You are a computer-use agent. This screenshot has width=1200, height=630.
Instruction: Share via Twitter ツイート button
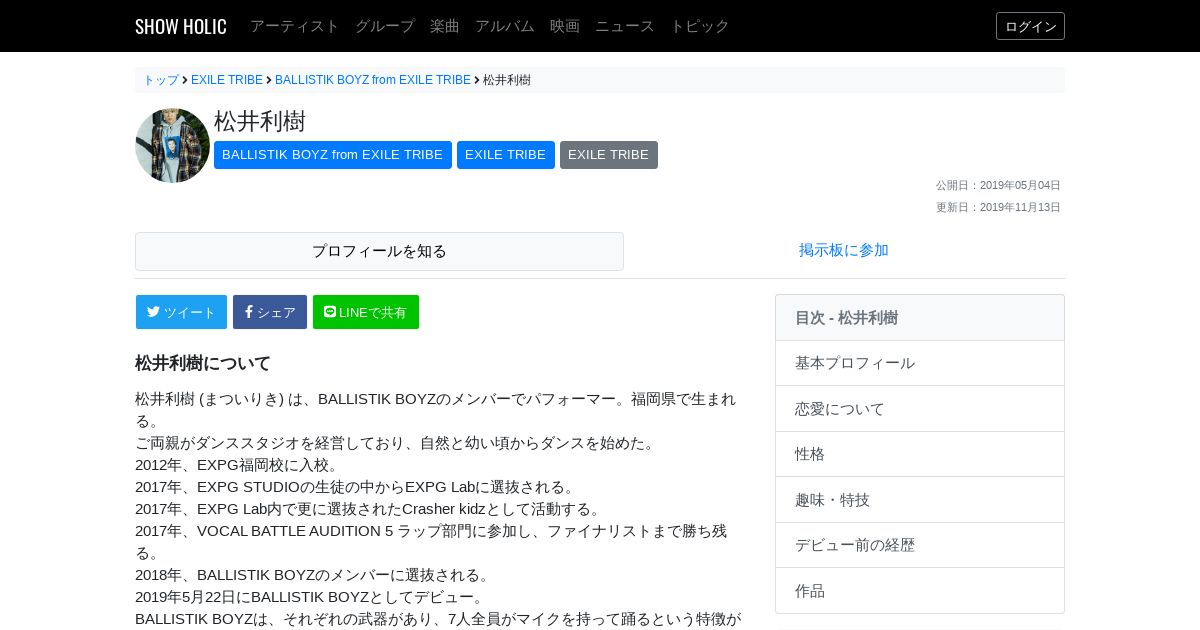pyautogui.click(x=181, y=312)
